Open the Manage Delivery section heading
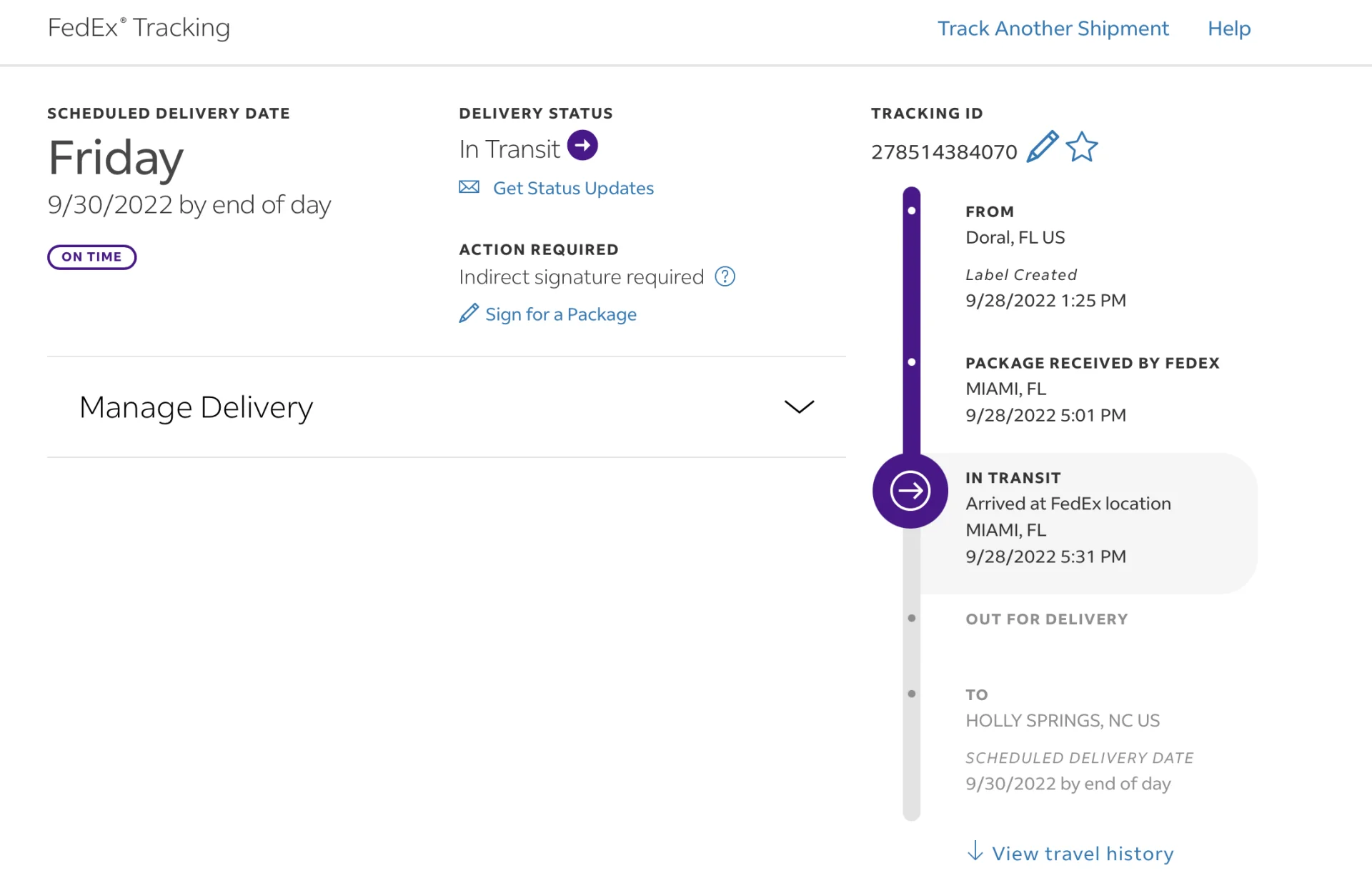The width and height of the screenshot is (1372, 883). point(197,407)
